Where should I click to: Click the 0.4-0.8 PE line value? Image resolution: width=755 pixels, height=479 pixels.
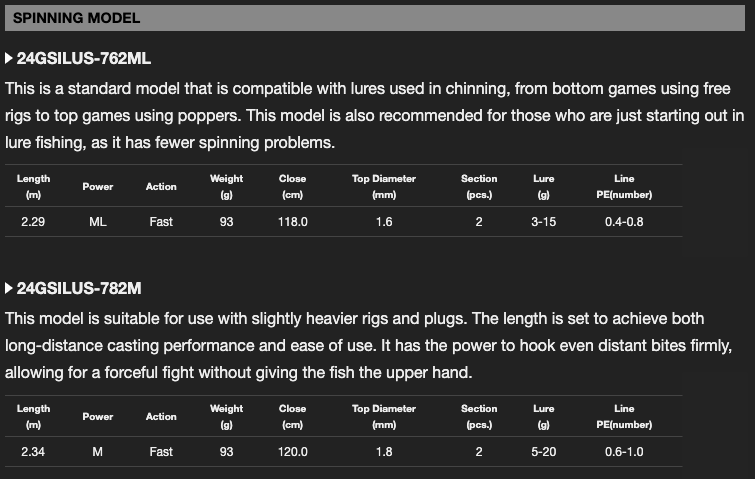point(624,222)
